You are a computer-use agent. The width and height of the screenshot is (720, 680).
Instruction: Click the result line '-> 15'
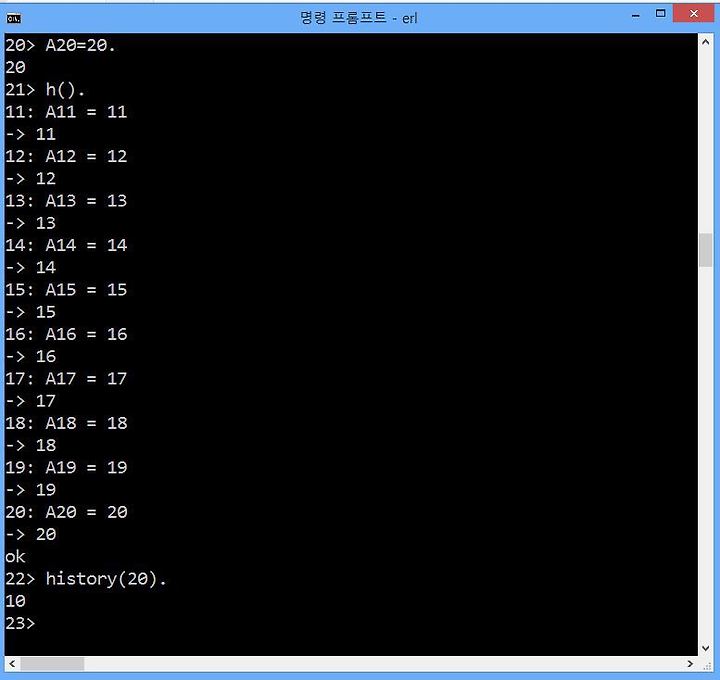(31, 312)
